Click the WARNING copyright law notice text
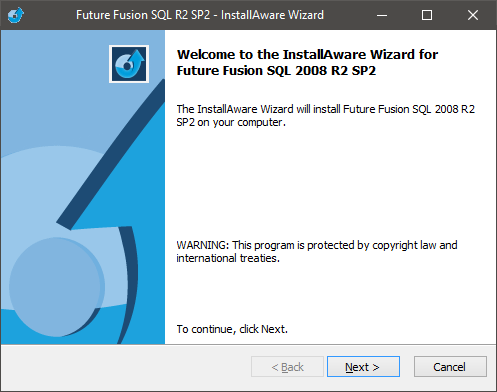 pyautogui.click(x=317, y=252)
